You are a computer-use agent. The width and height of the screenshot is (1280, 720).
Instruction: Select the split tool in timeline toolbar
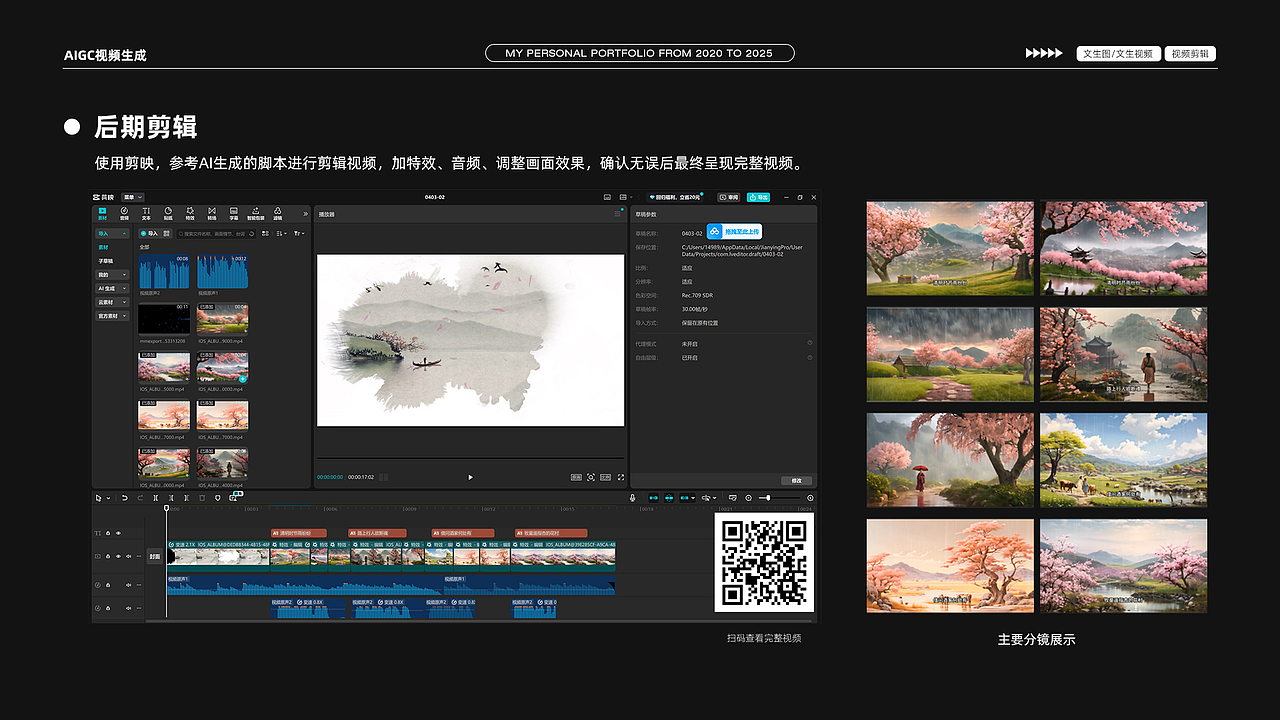[155, 498]
